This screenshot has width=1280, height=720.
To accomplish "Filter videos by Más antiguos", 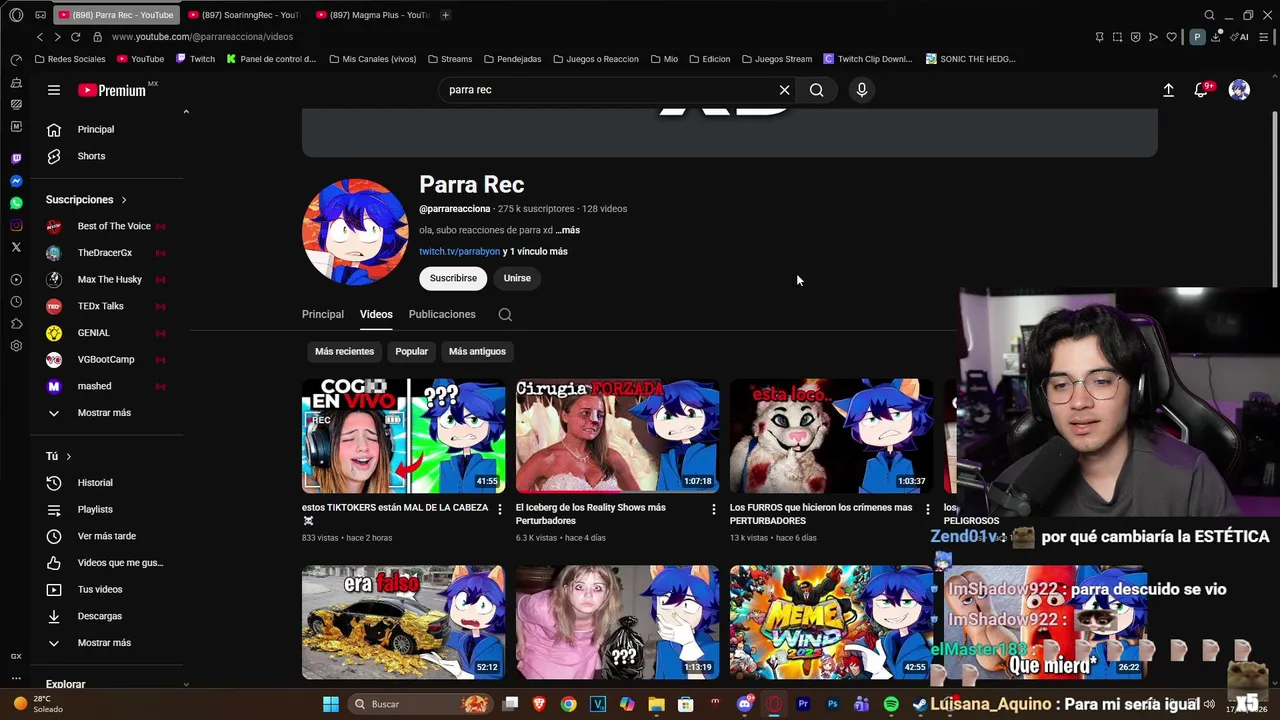I will (477, 351).
